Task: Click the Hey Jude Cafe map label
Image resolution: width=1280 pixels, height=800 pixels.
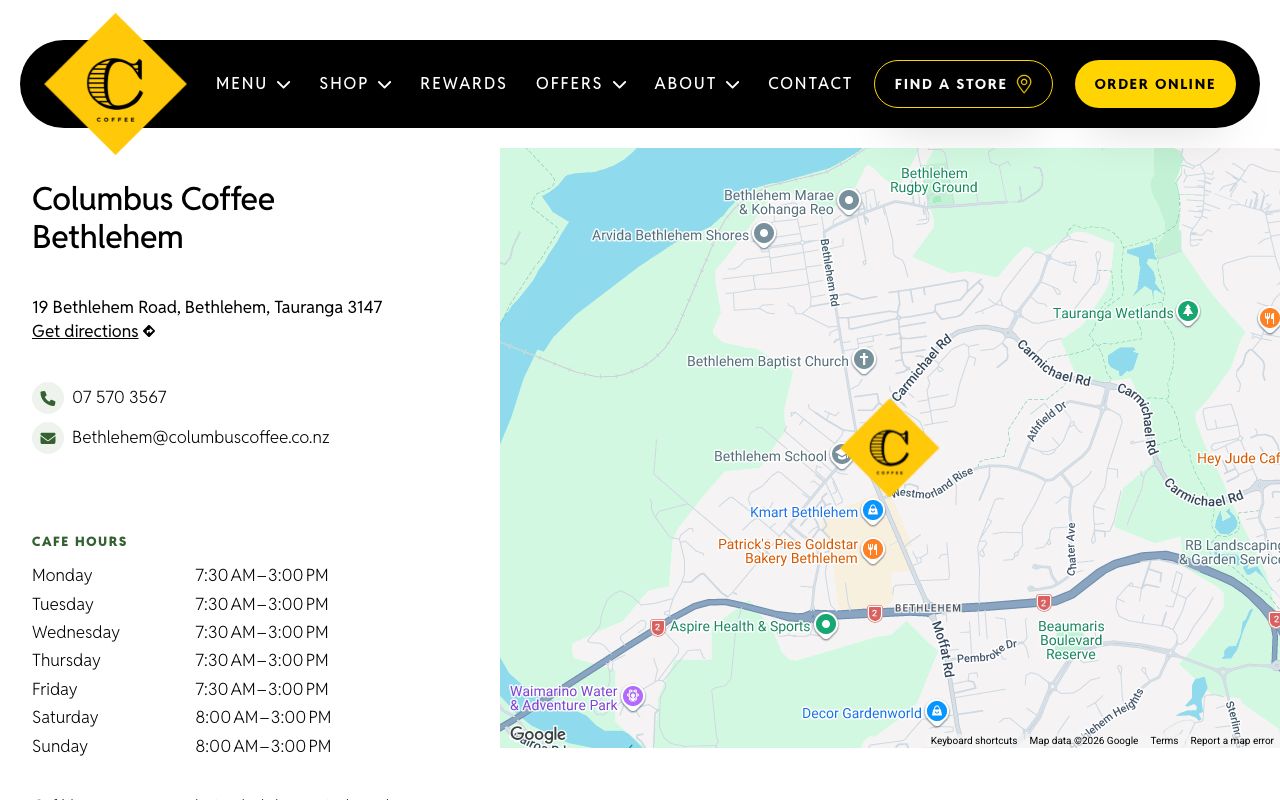Action: pos(1238,458)
